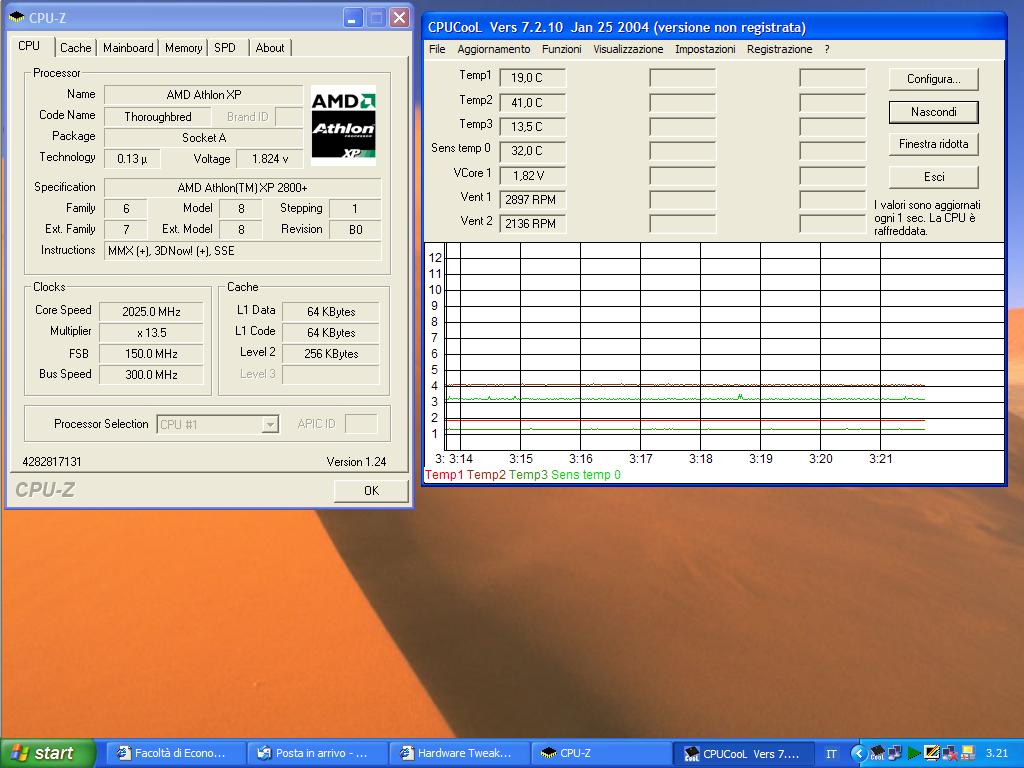1024x768 pixels.
Task: Click the Code Name field Thoroughbred
Action: (x=157, y=117)
